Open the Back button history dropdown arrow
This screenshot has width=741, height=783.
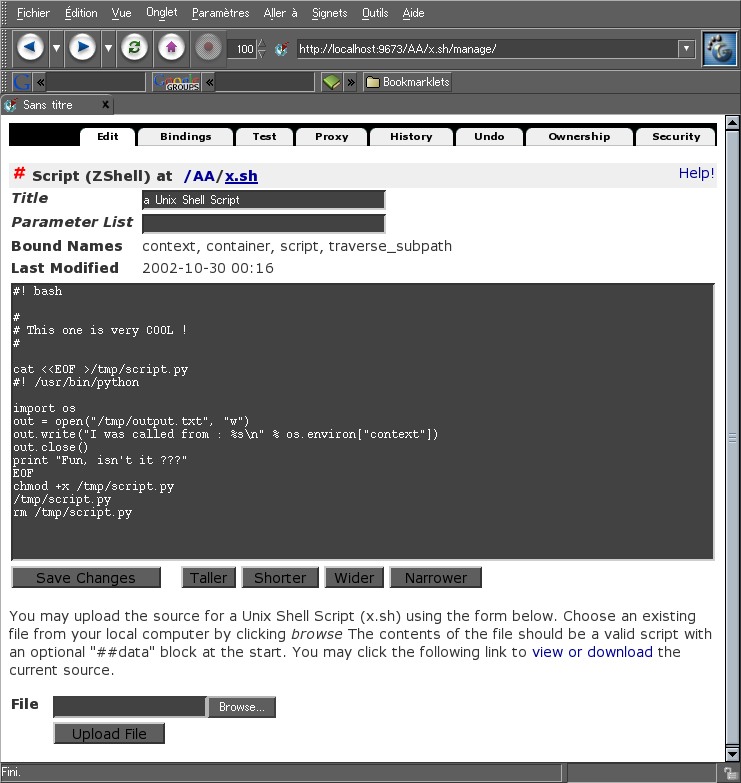click(x=56, y=48)
